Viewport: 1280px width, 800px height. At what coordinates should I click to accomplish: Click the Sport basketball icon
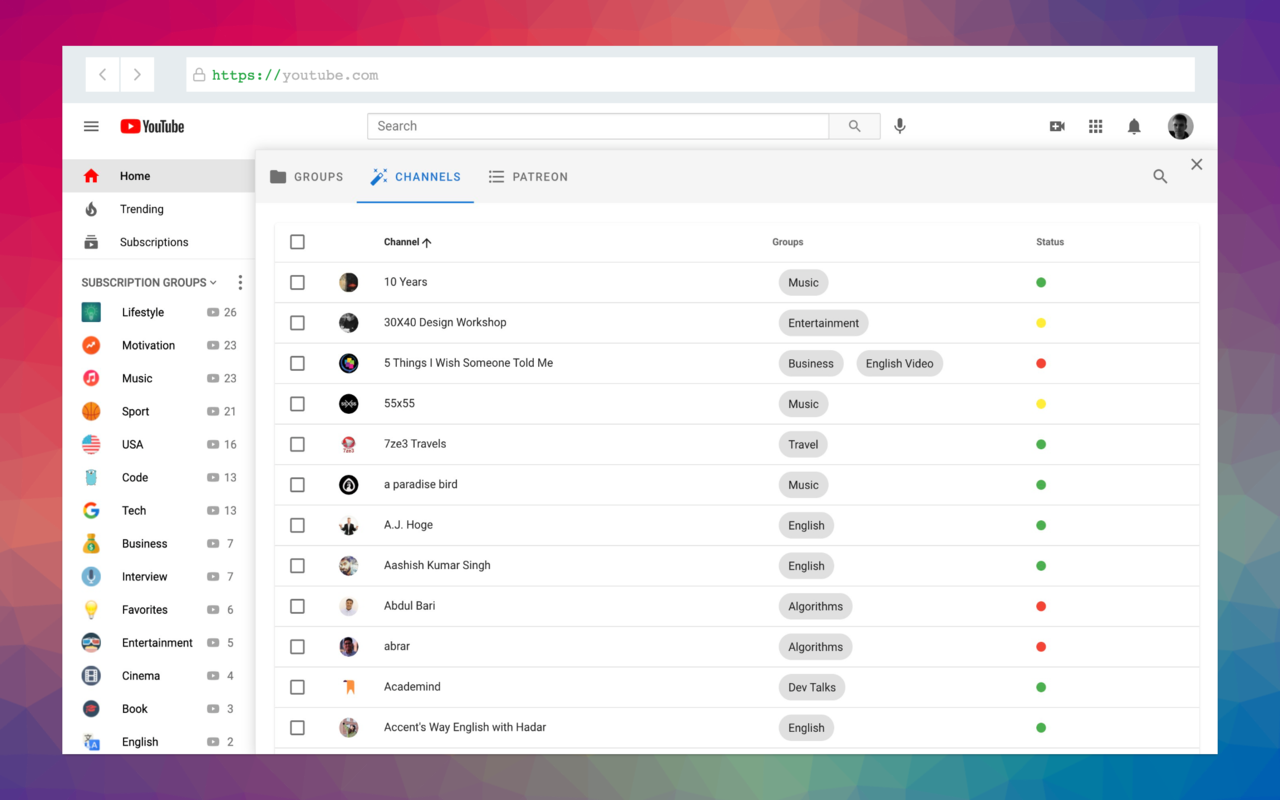(x=91, y=411)
